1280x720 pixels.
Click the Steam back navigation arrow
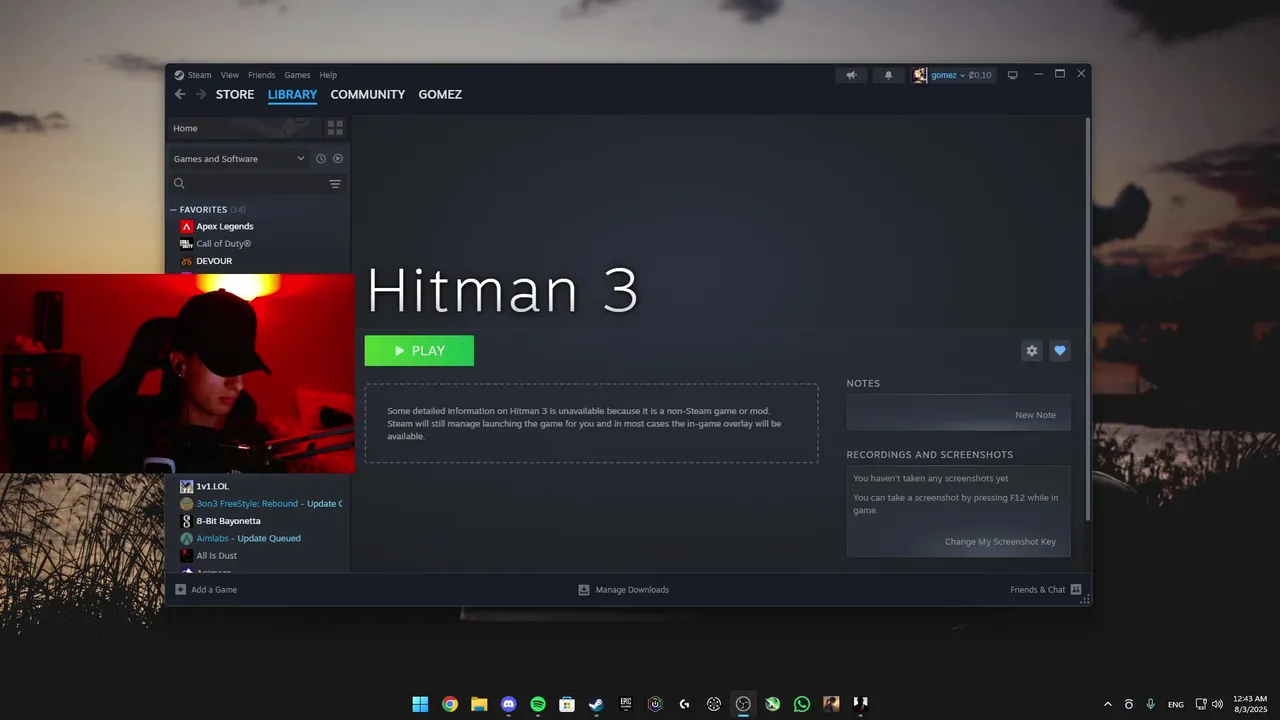180,94
